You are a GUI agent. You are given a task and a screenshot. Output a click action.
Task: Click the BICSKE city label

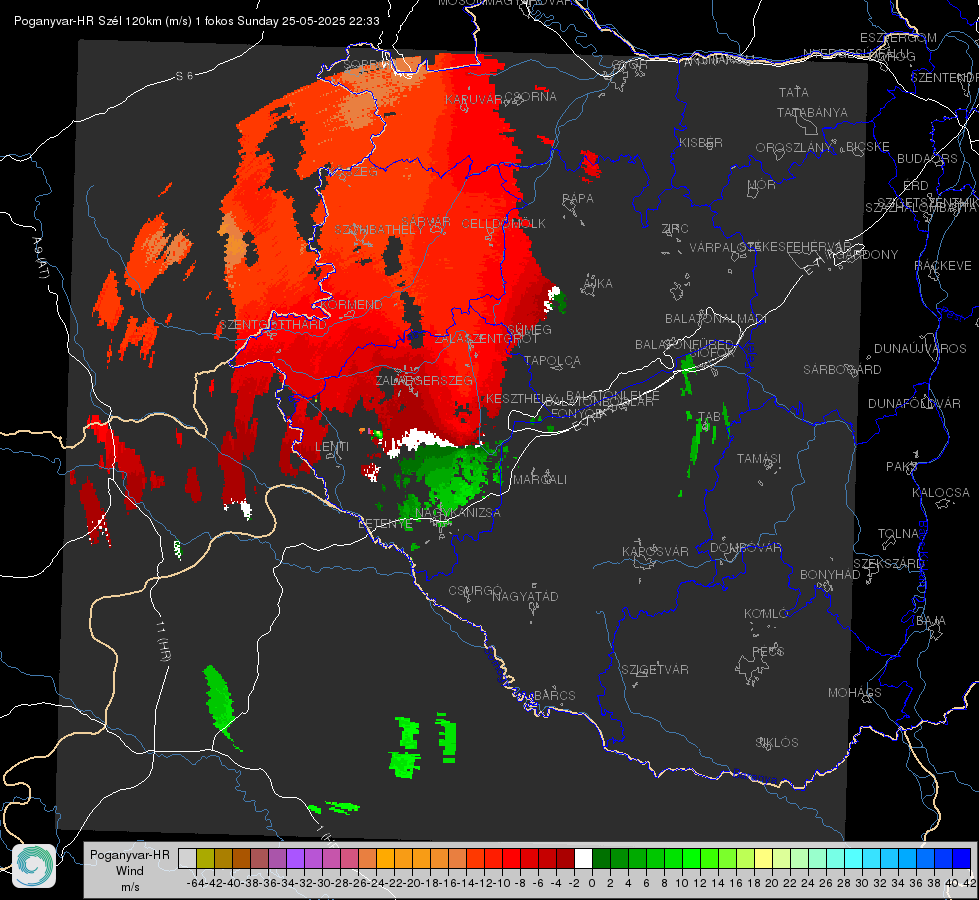coord(868,147)
